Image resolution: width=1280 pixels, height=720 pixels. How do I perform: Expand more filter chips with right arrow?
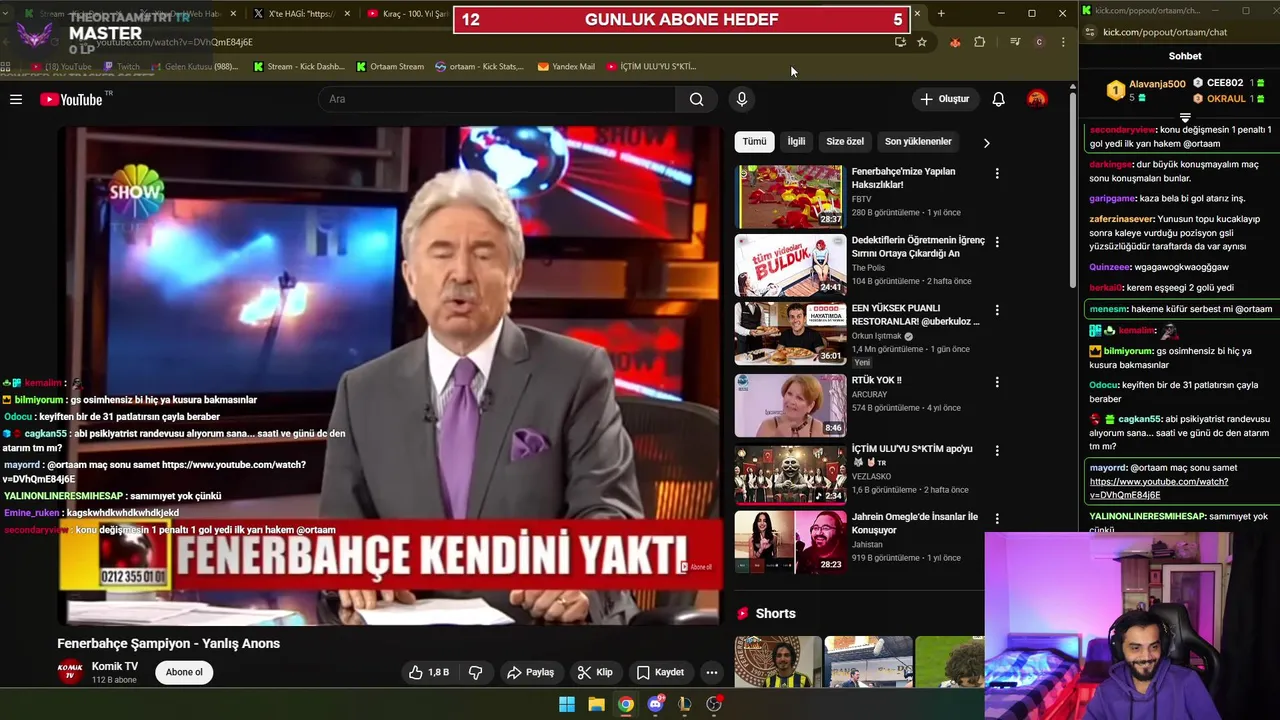click(986, 142)
